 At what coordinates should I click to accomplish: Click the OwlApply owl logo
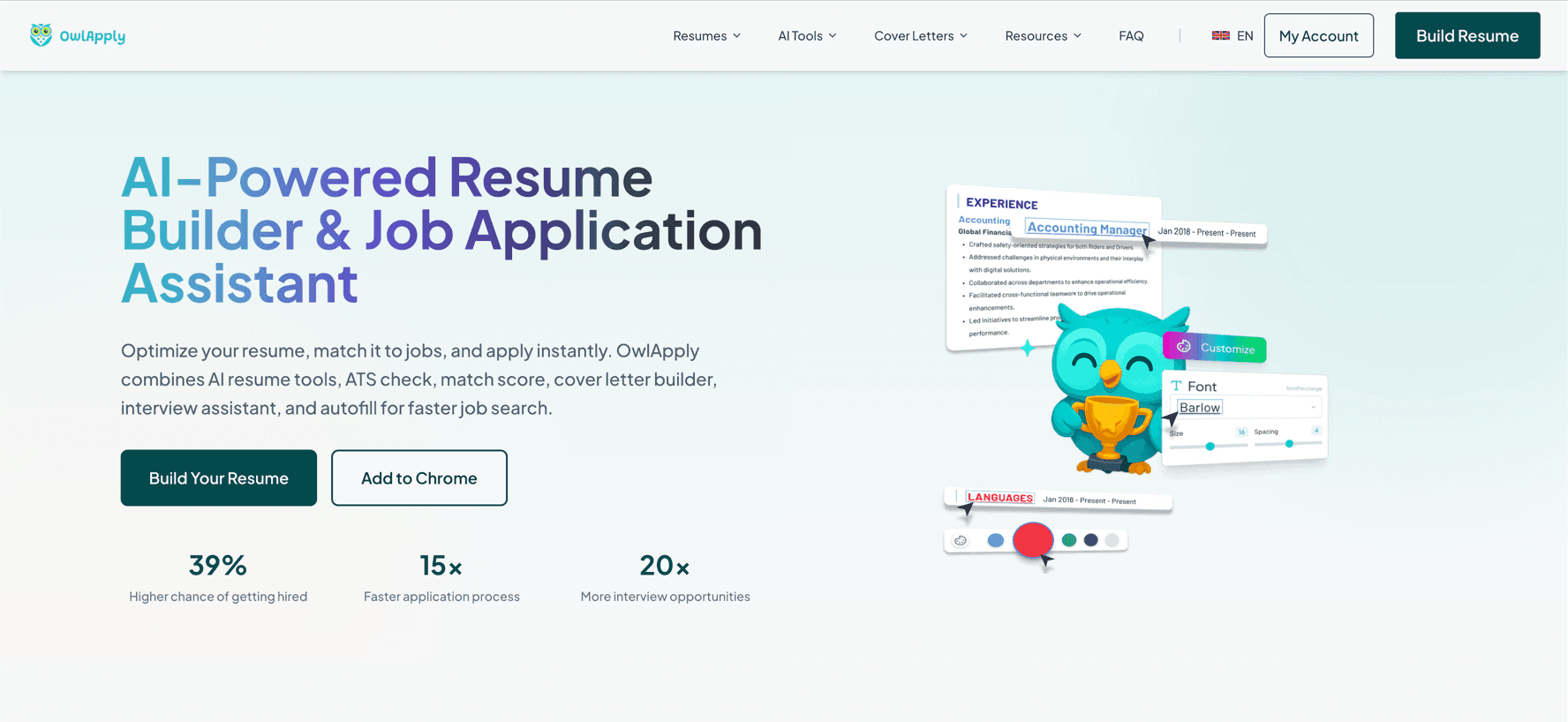pyautogui.click(x=78, y=35)
